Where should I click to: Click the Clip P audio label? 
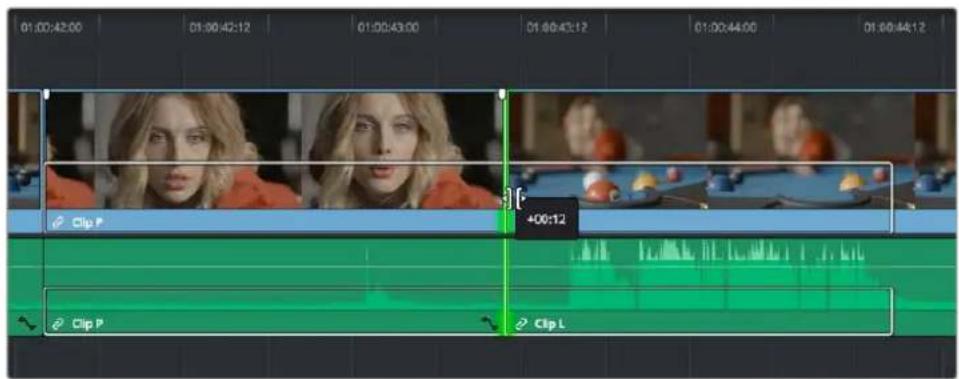coord(87,323)
